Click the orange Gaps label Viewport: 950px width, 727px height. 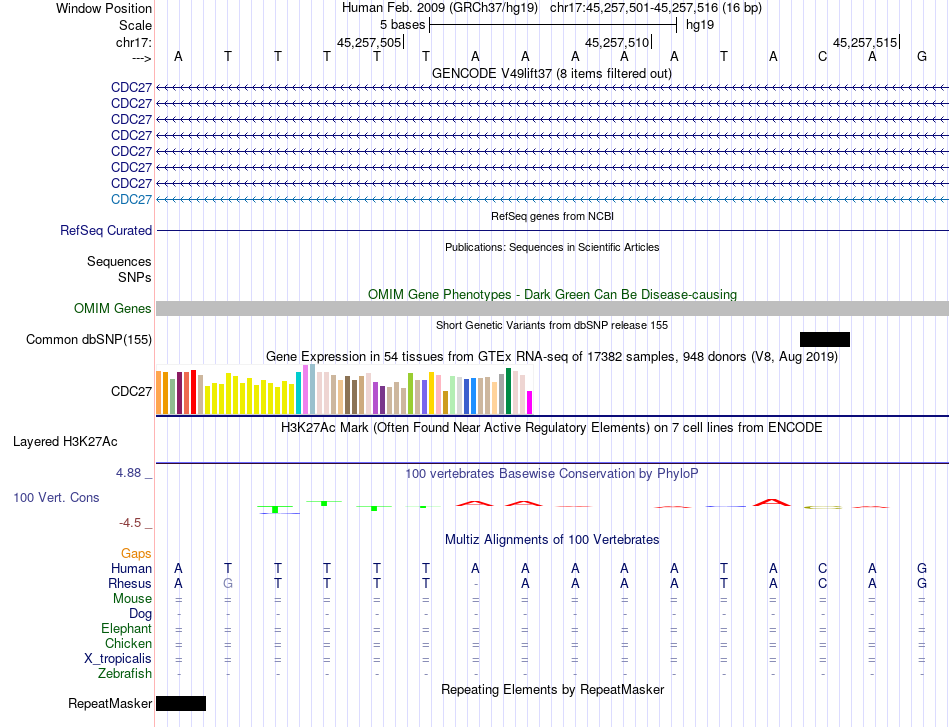coord(136,553)
